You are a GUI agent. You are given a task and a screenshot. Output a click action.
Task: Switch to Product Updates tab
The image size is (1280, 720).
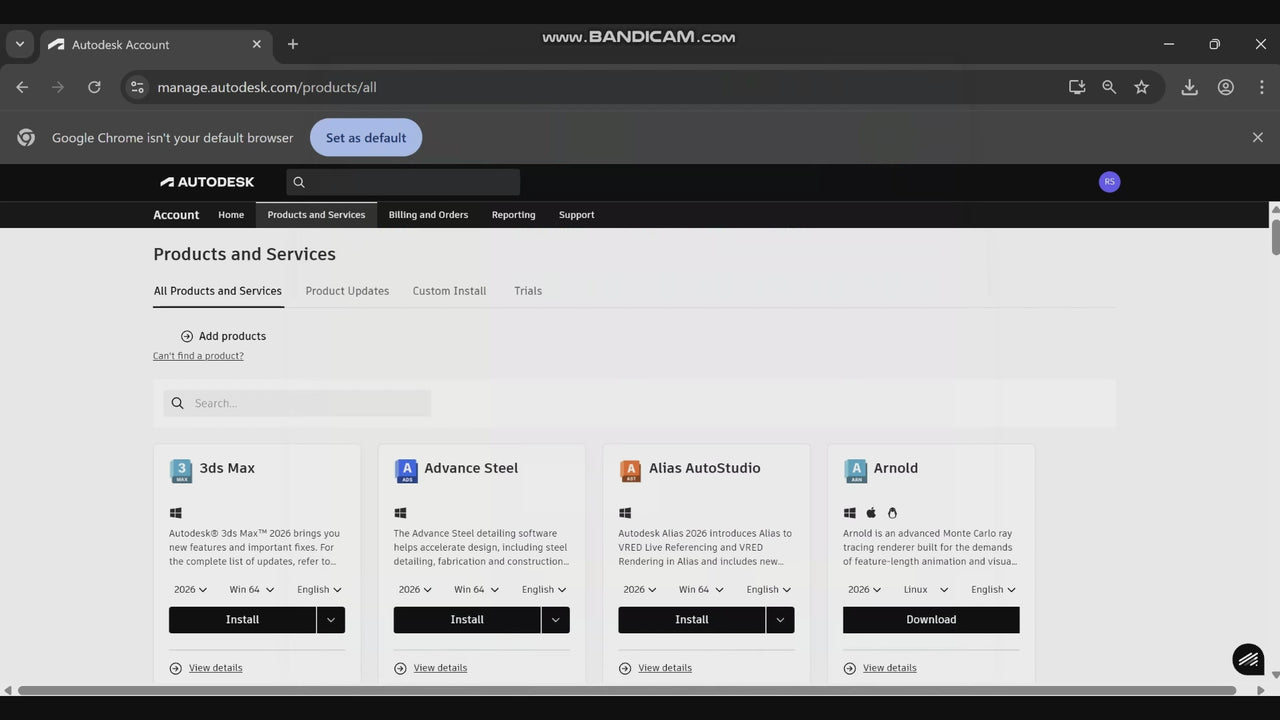pos(347,291)
